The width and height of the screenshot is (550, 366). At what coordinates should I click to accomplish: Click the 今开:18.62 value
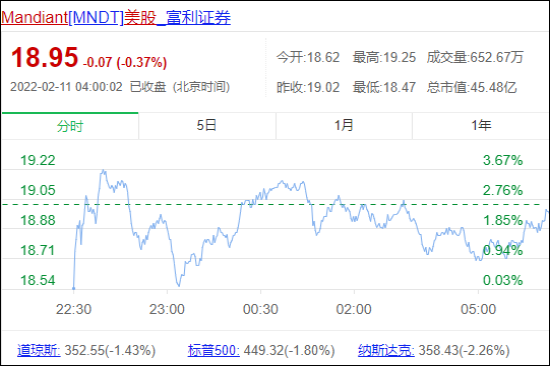point(308,57)
